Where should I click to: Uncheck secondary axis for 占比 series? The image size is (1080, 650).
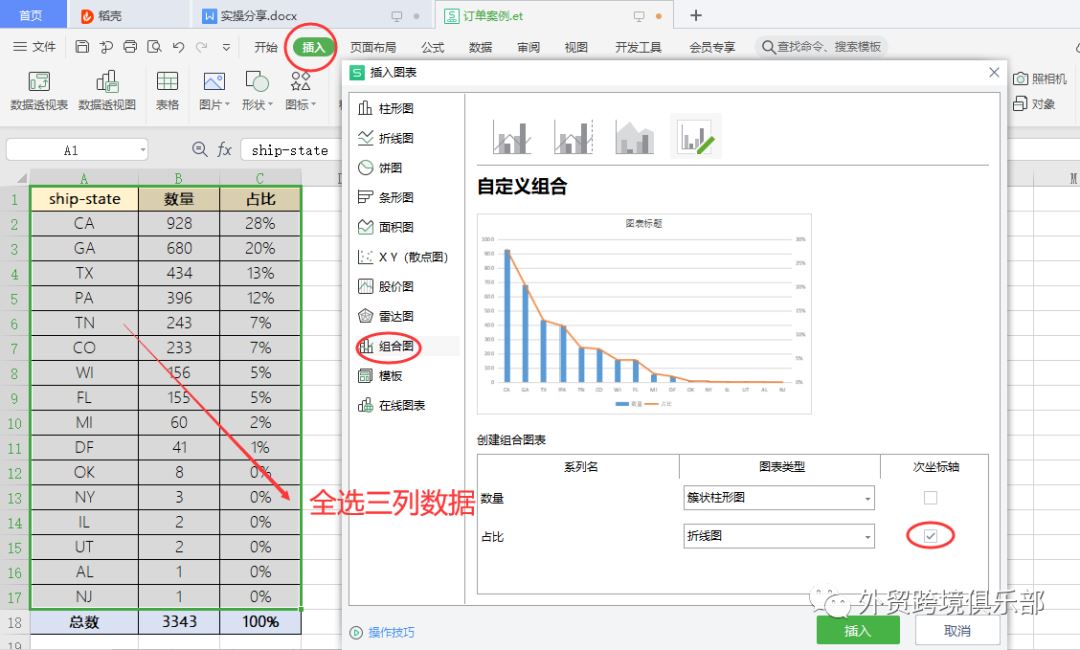(931, 536)
